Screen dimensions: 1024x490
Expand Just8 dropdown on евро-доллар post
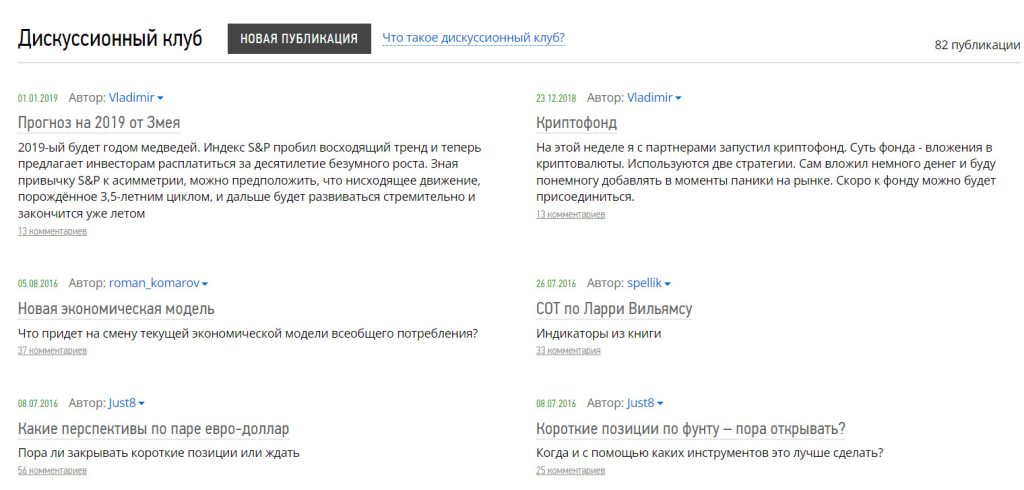pyautogui.click(x=142, y=403)
